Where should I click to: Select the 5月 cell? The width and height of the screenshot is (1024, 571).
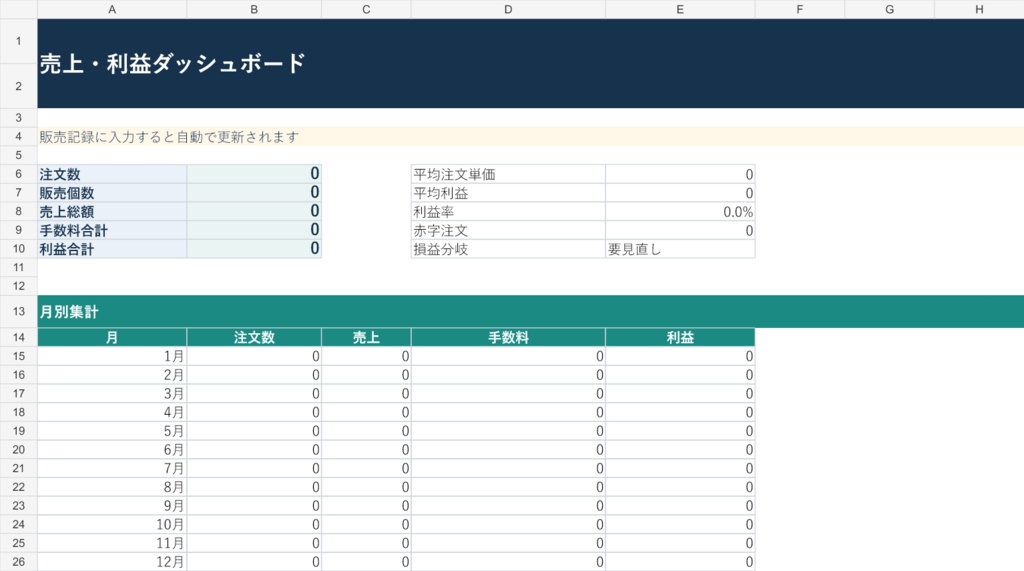pyautogui.click(x=112, y=431)
